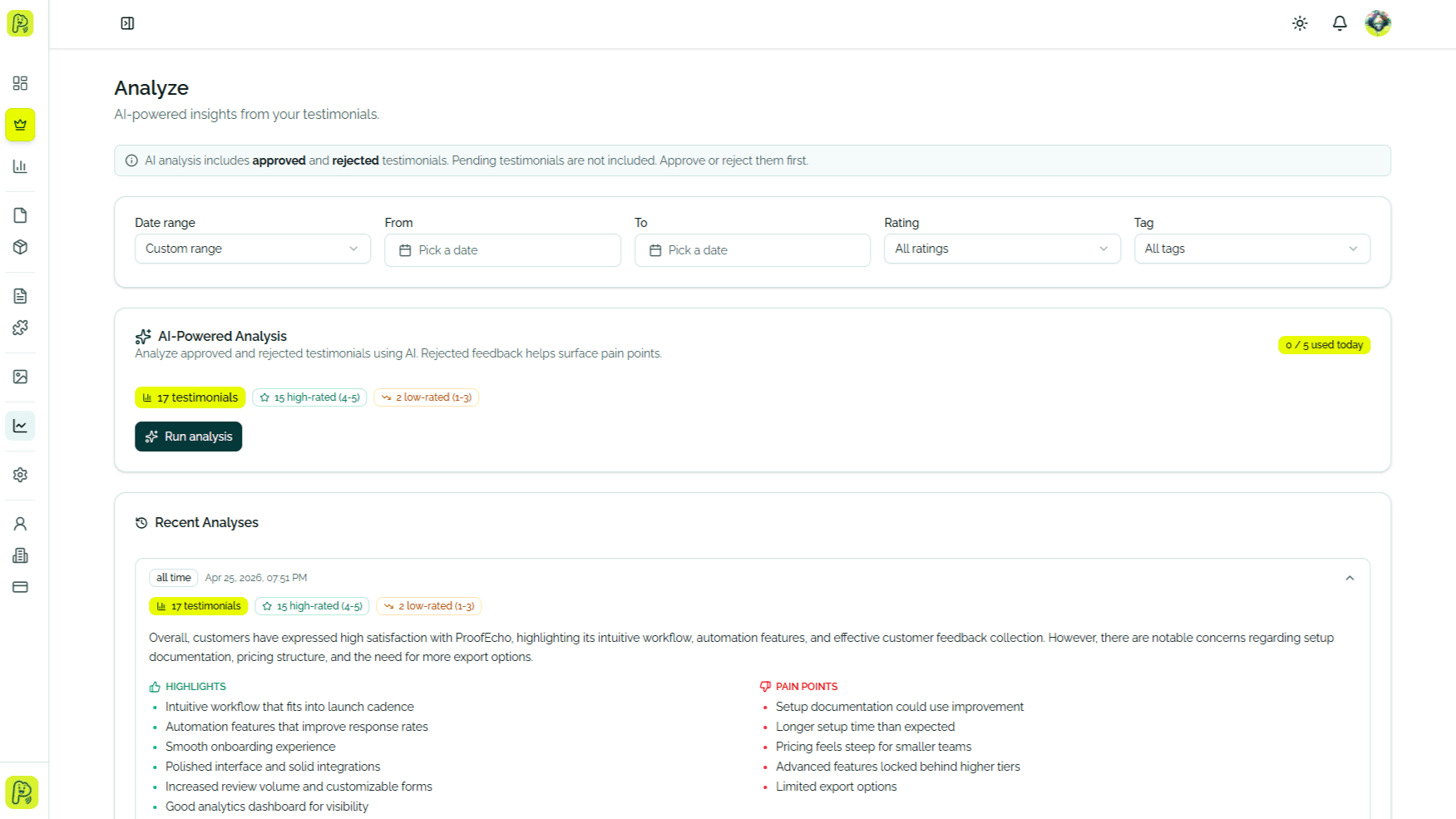
Task: Open the credit card billing icon
Action: tap(20, 587)
